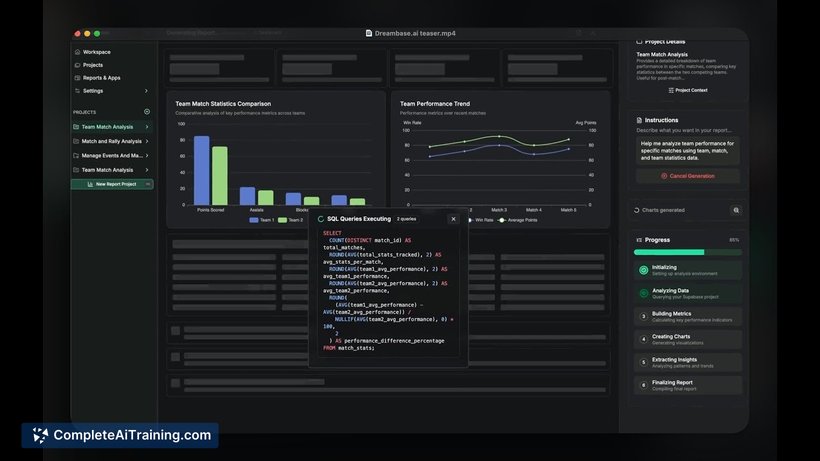The width and height of the screenshot is (820, 461).
Task: Expand the Manage Events And Ma... chevron
Action: click(147, 156)
